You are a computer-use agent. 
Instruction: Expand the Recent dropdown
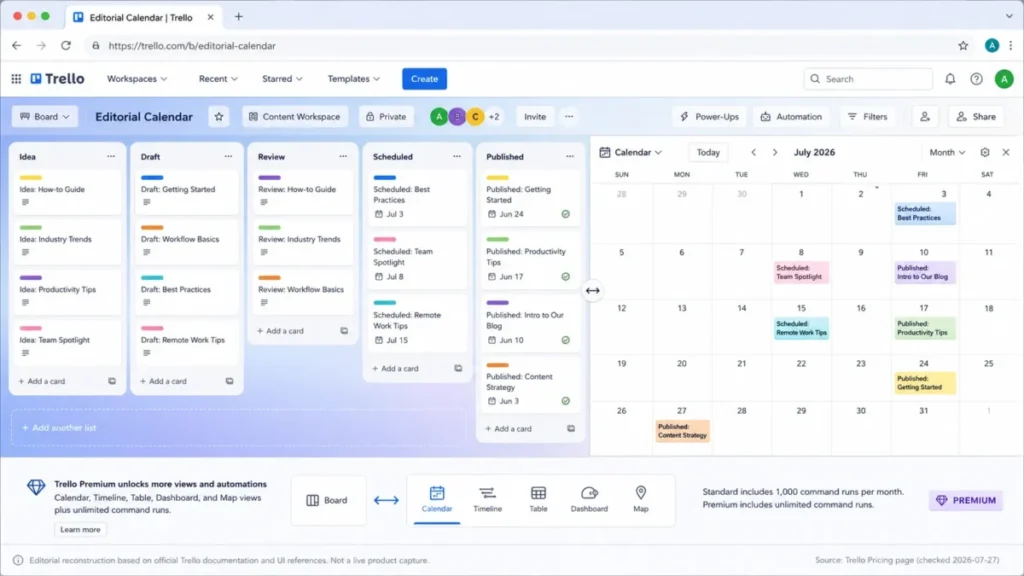[218, 78]
